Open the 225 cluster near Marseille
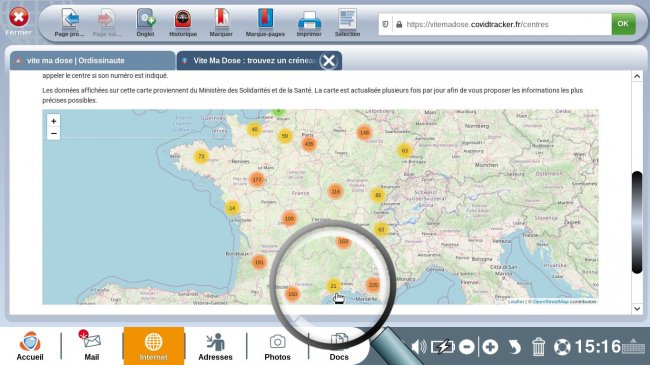 click(373, 285)
